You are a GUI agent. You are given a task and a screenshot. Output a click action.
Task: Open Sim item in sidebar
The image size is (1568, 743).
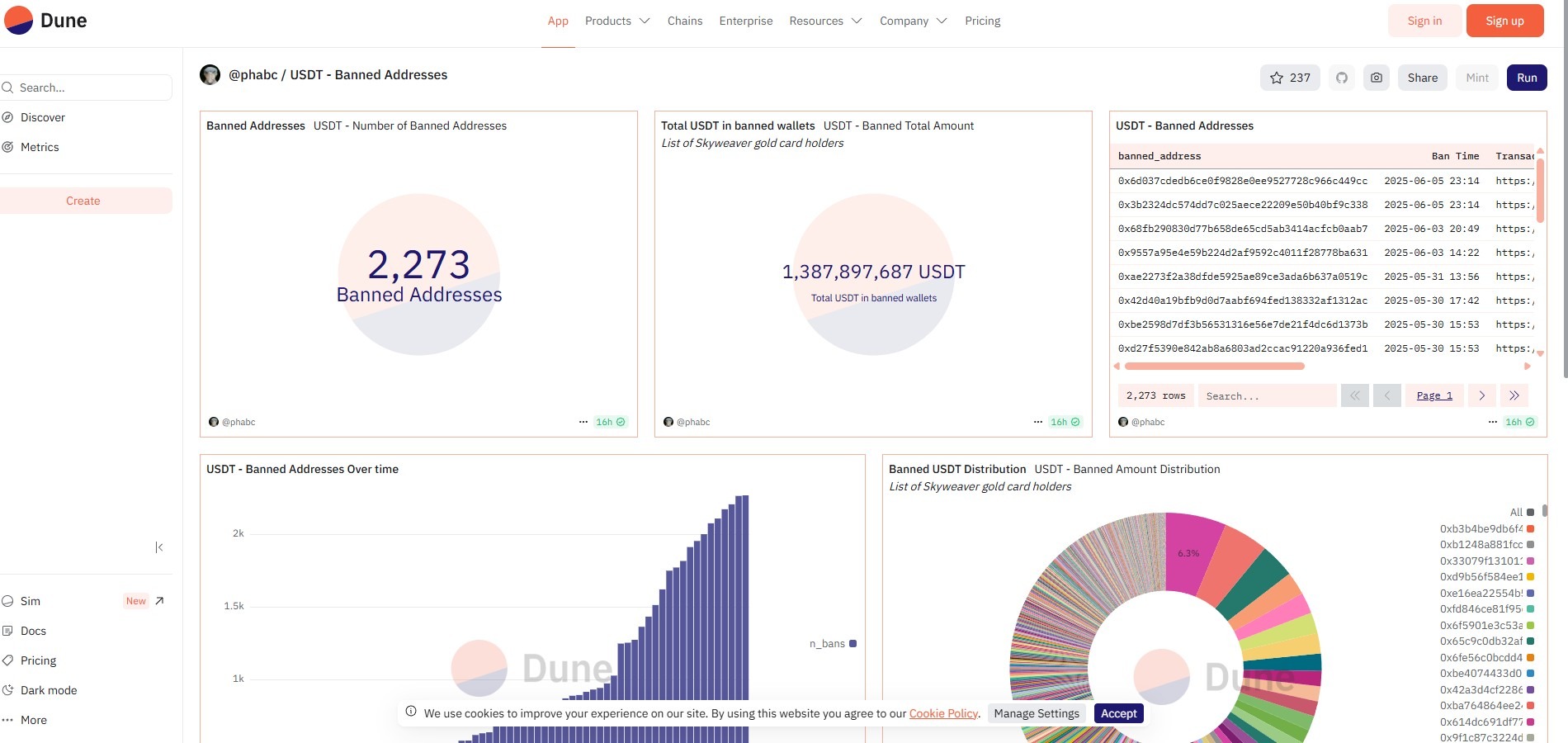[x=31, y=601]
